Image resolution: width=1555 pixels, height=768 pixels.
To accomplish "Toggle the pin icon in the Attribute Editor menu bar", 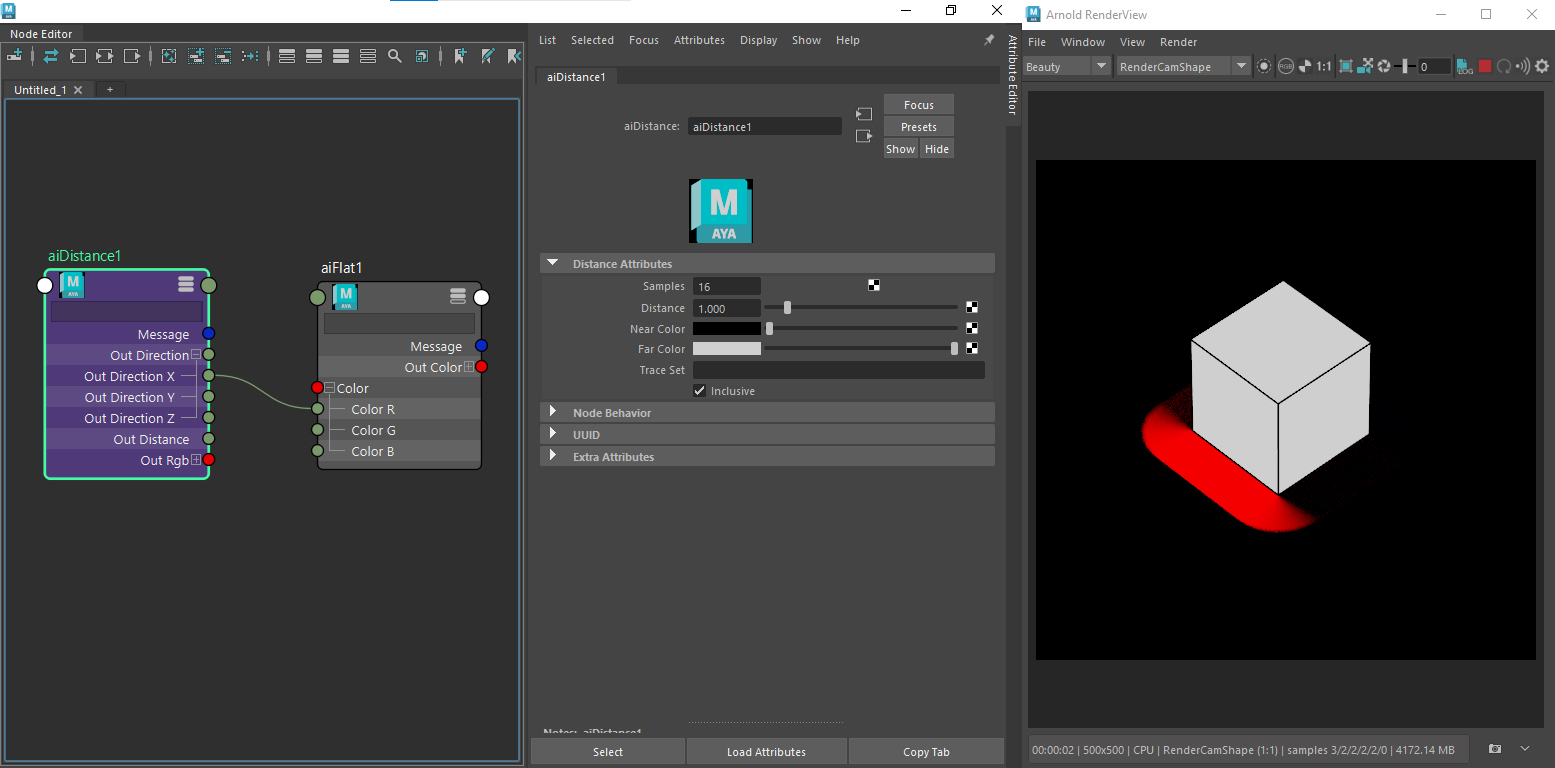I will [989, 40].
